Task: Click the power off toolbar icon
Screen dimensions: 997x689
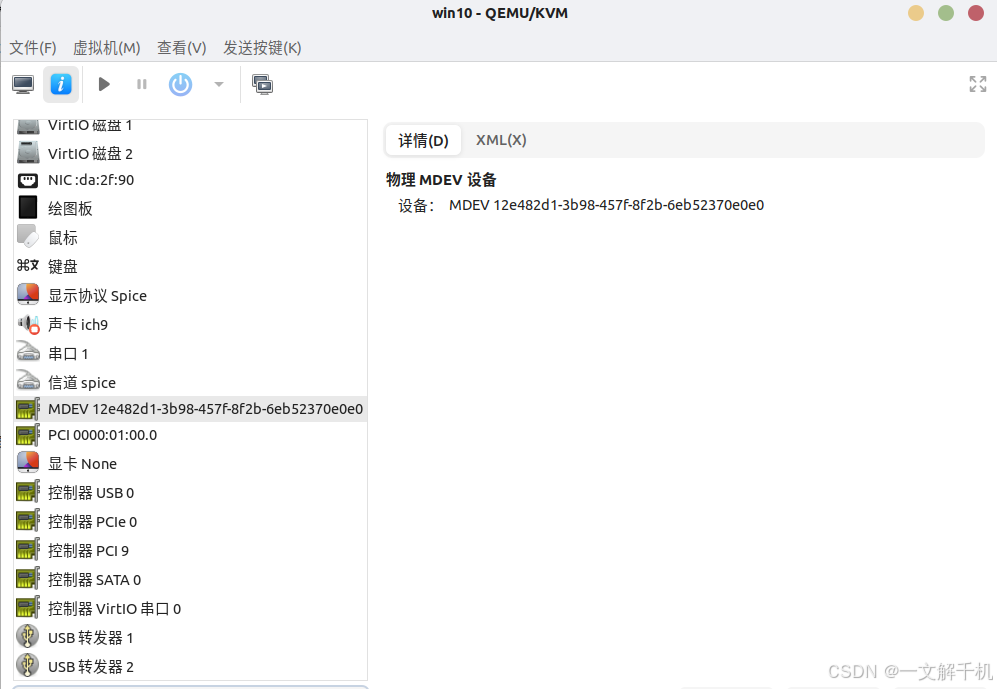Action: click(x=180, y=84)
